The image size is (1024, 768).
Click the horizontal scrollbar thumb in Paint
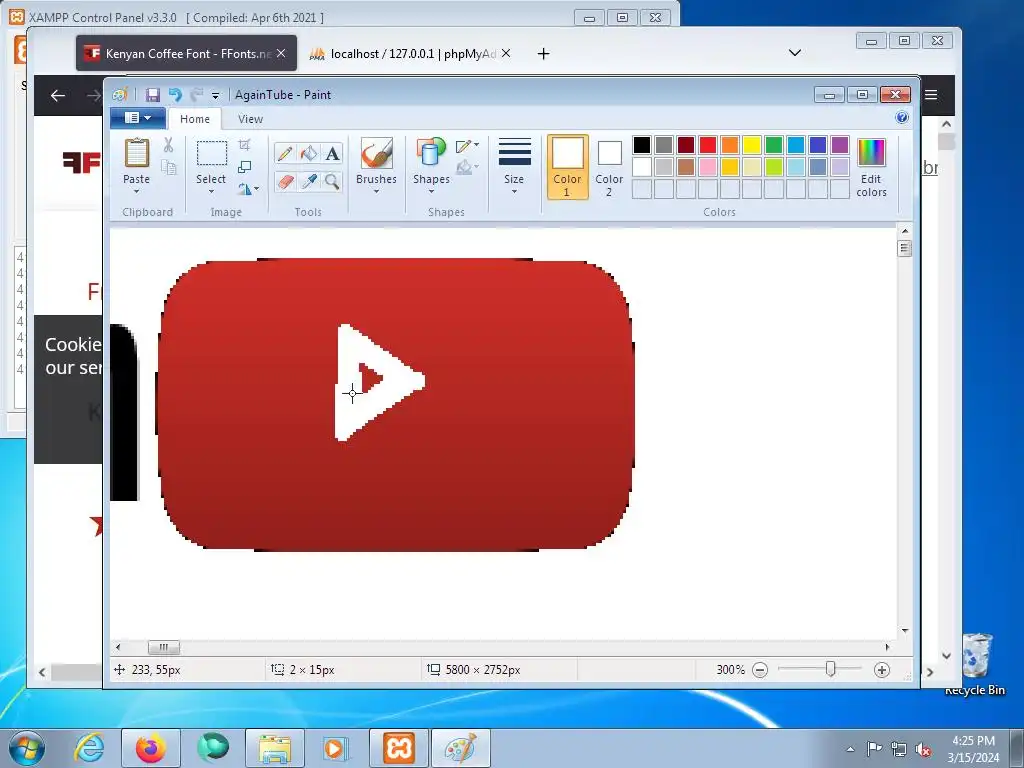point(164,647)
